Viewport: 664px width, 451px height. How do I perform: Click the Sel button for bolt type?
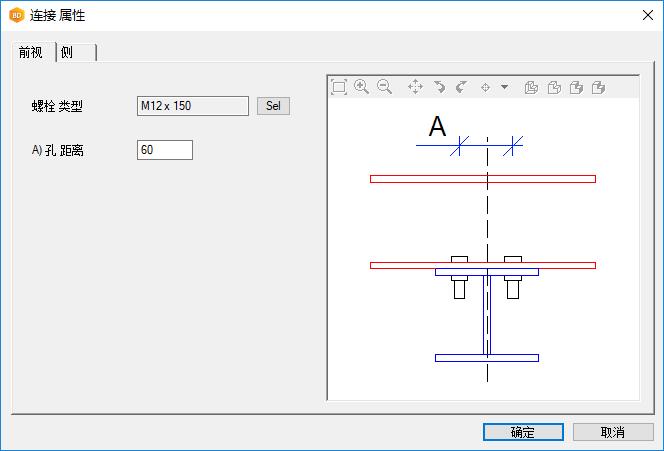click(273, 106)
